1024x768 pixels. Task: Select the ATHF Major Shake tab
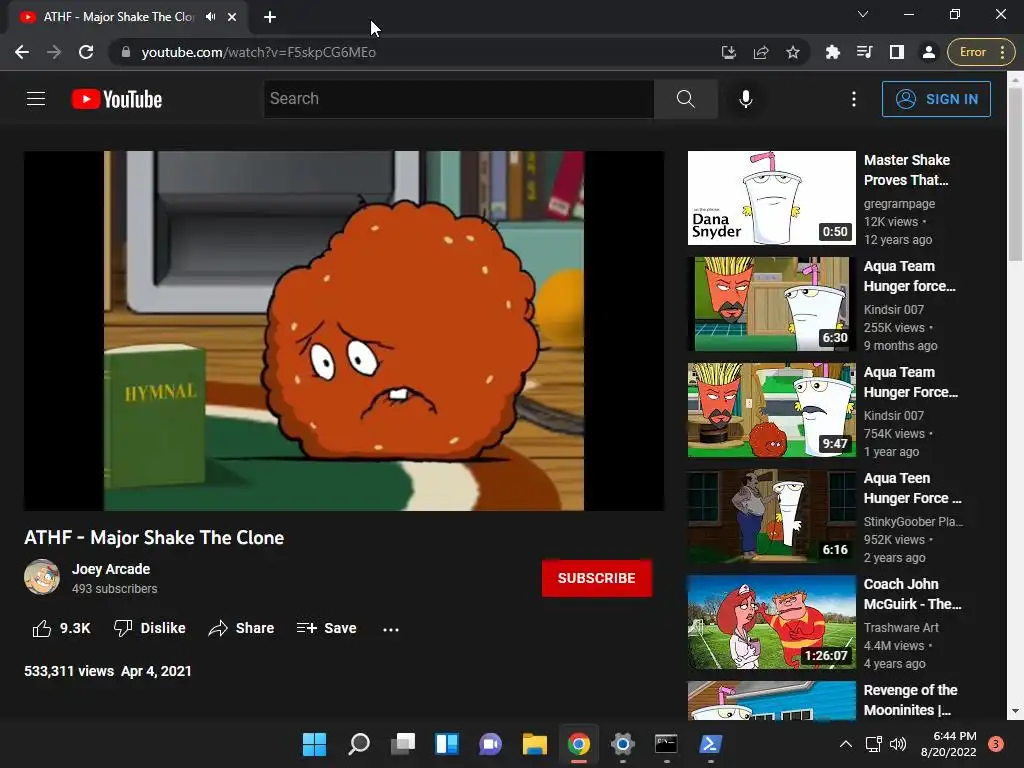[x=118, y=17]
